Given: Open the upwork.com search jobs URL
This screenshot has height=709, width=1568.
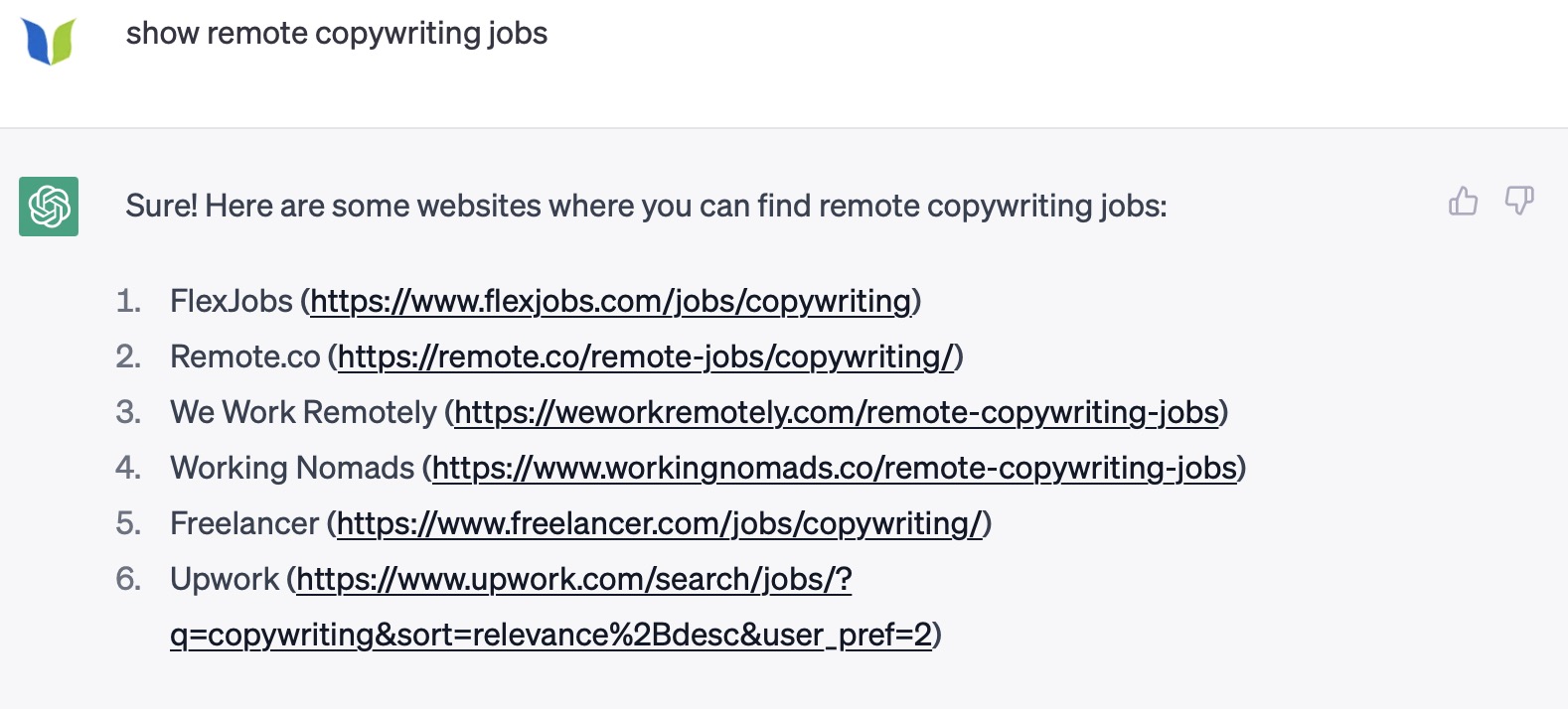Looking at the screenshot, I should pos(573,579).
